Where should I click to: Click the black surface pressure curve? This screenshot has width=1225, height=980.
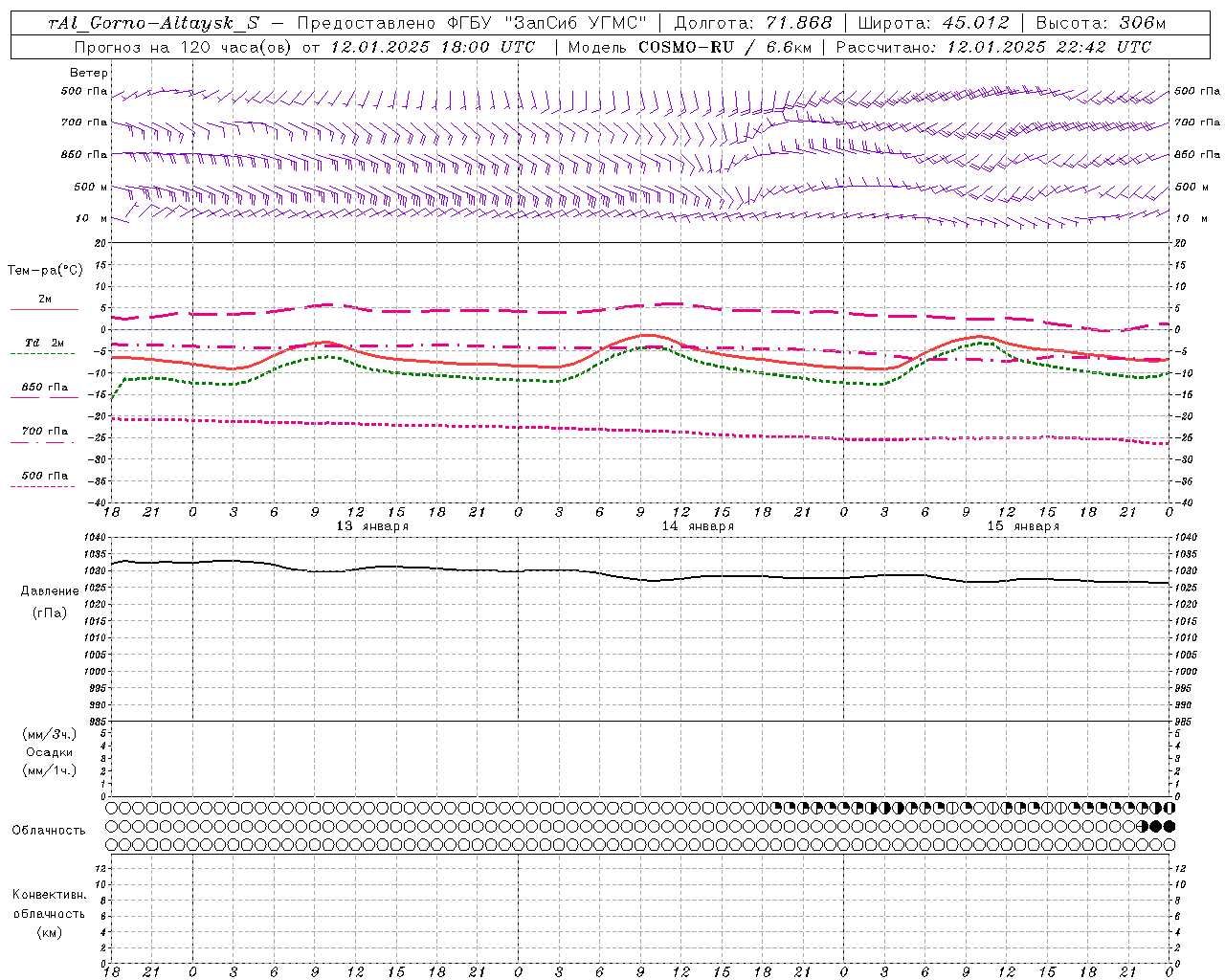point(640,578)
